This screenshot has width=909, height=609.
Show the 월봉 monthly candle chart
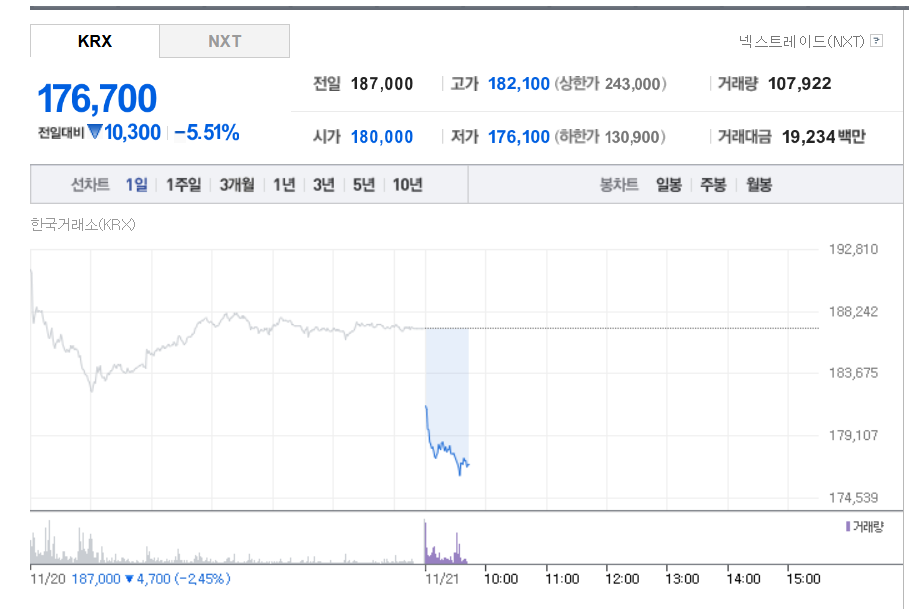(759, 185)
